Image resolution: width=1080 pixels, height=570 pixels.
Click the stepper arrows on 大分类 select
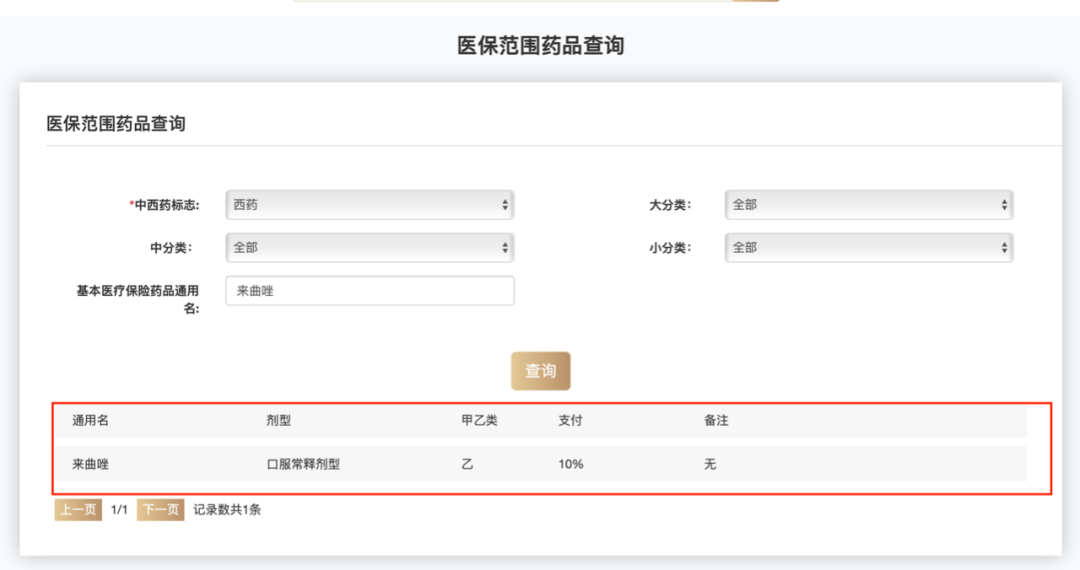tap(1004, 204)
